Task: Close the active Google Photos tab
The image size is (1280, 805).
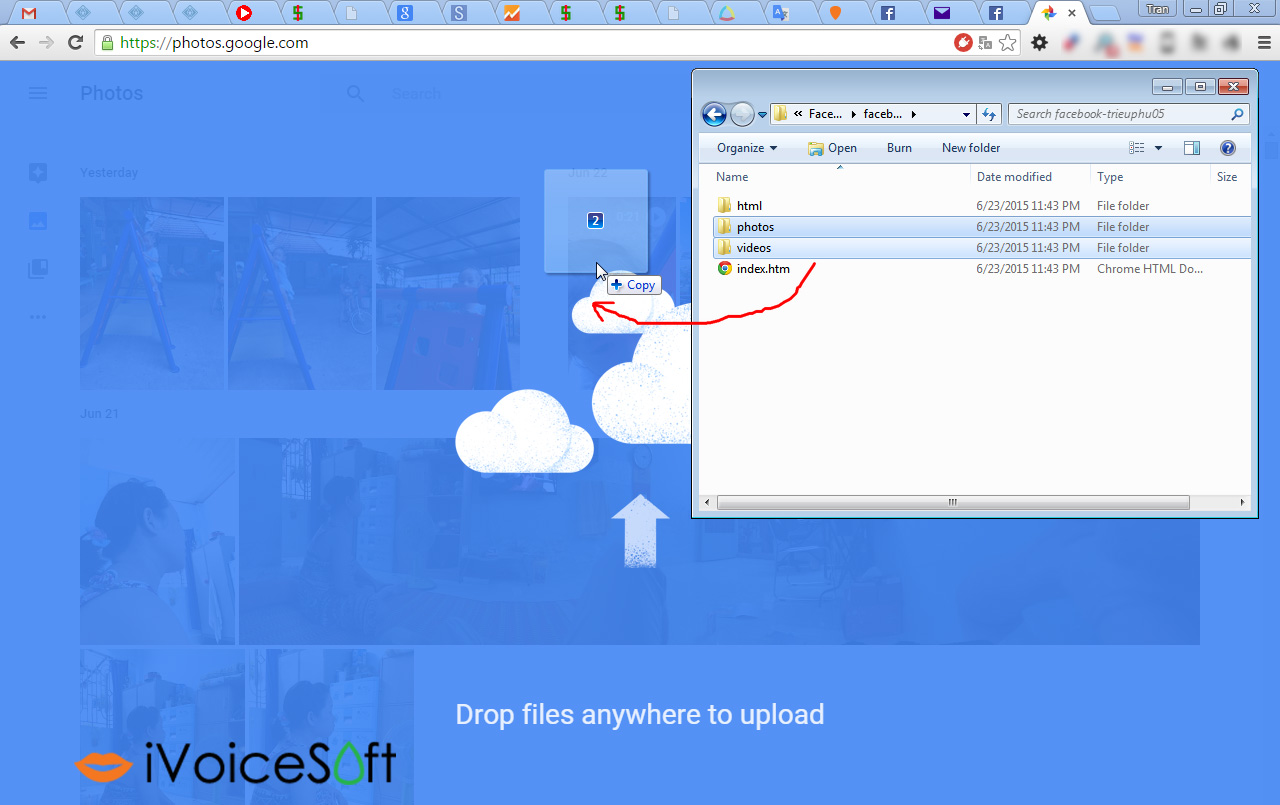Action: point(1072,13)
